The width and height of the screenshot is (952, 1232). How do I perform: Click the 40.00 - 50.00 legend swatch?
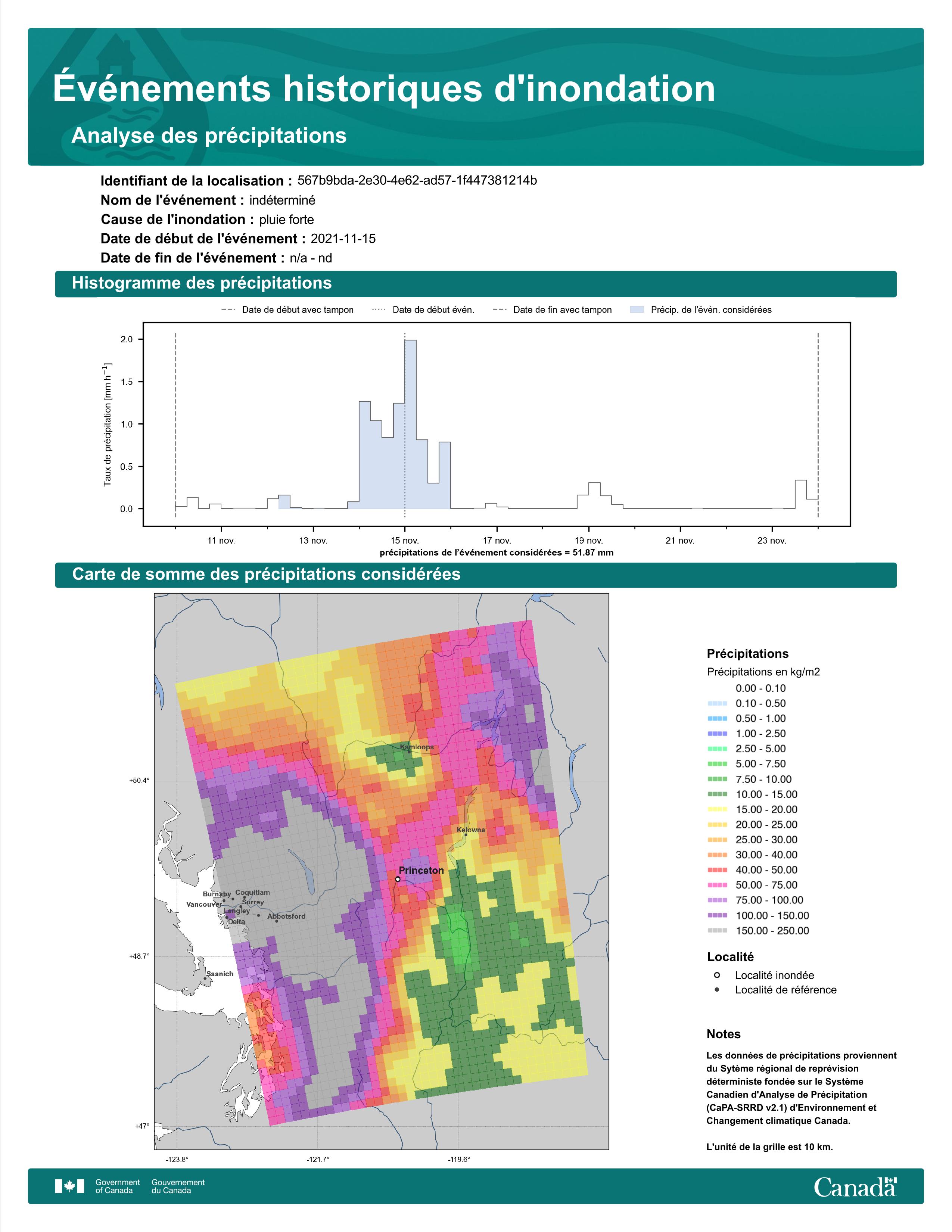[717, 870]
